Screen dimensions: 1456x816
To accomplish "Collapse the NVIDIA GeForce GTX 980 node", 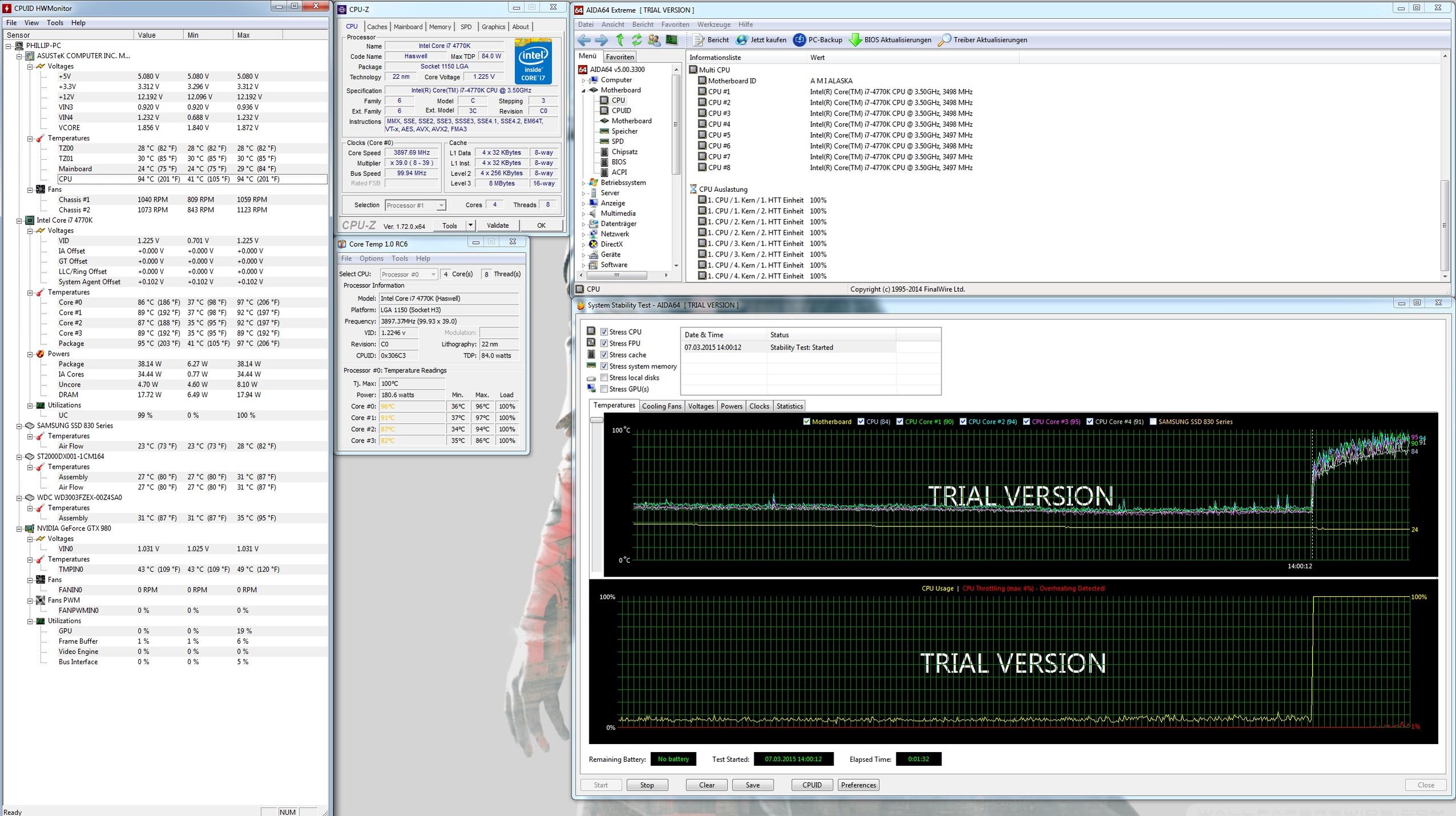I will tap(19, 529).
